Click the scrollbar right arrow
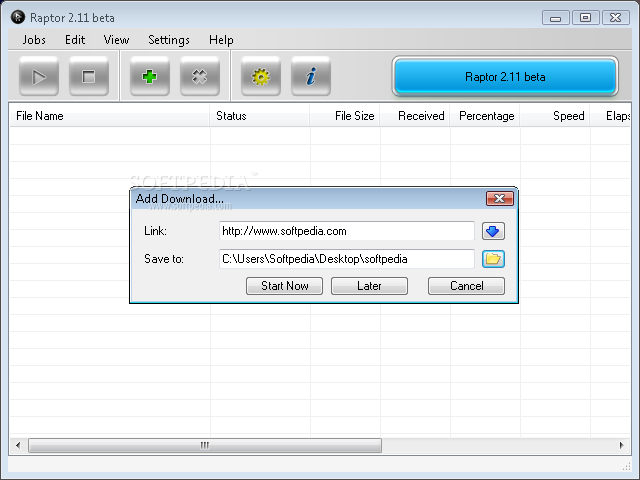 click(x=621, y=445)
